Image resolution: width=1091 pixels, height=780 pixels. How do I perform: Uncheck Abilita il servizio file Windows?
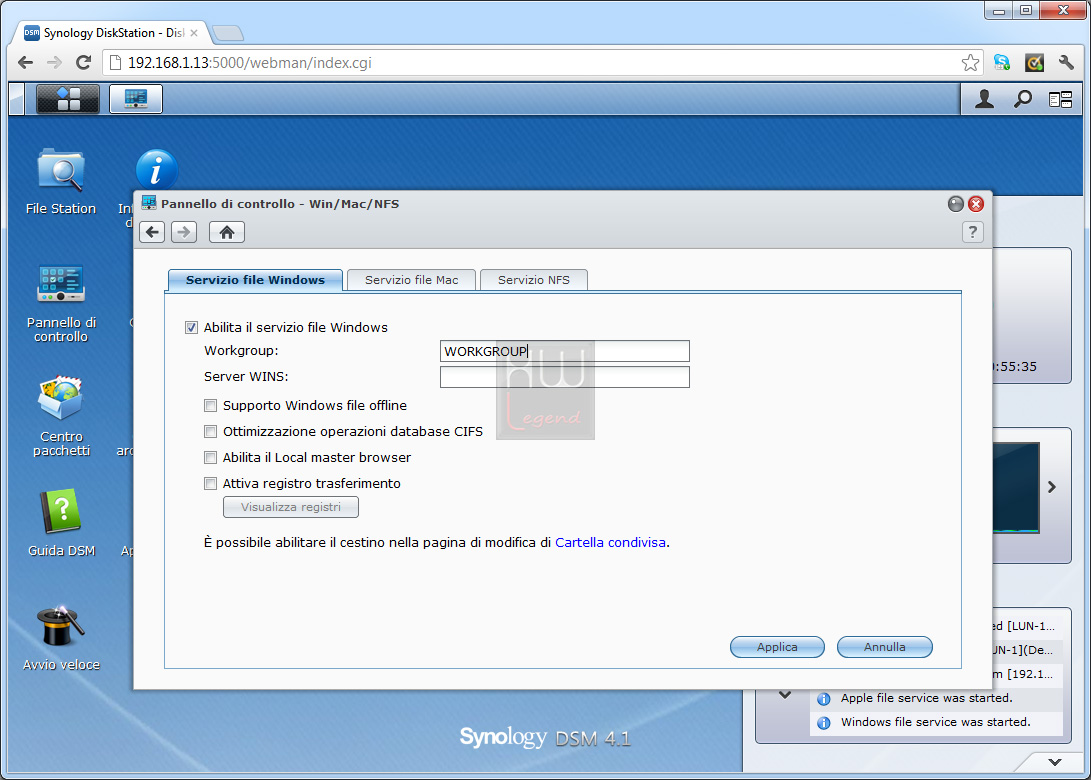click(x=191, y=327)
